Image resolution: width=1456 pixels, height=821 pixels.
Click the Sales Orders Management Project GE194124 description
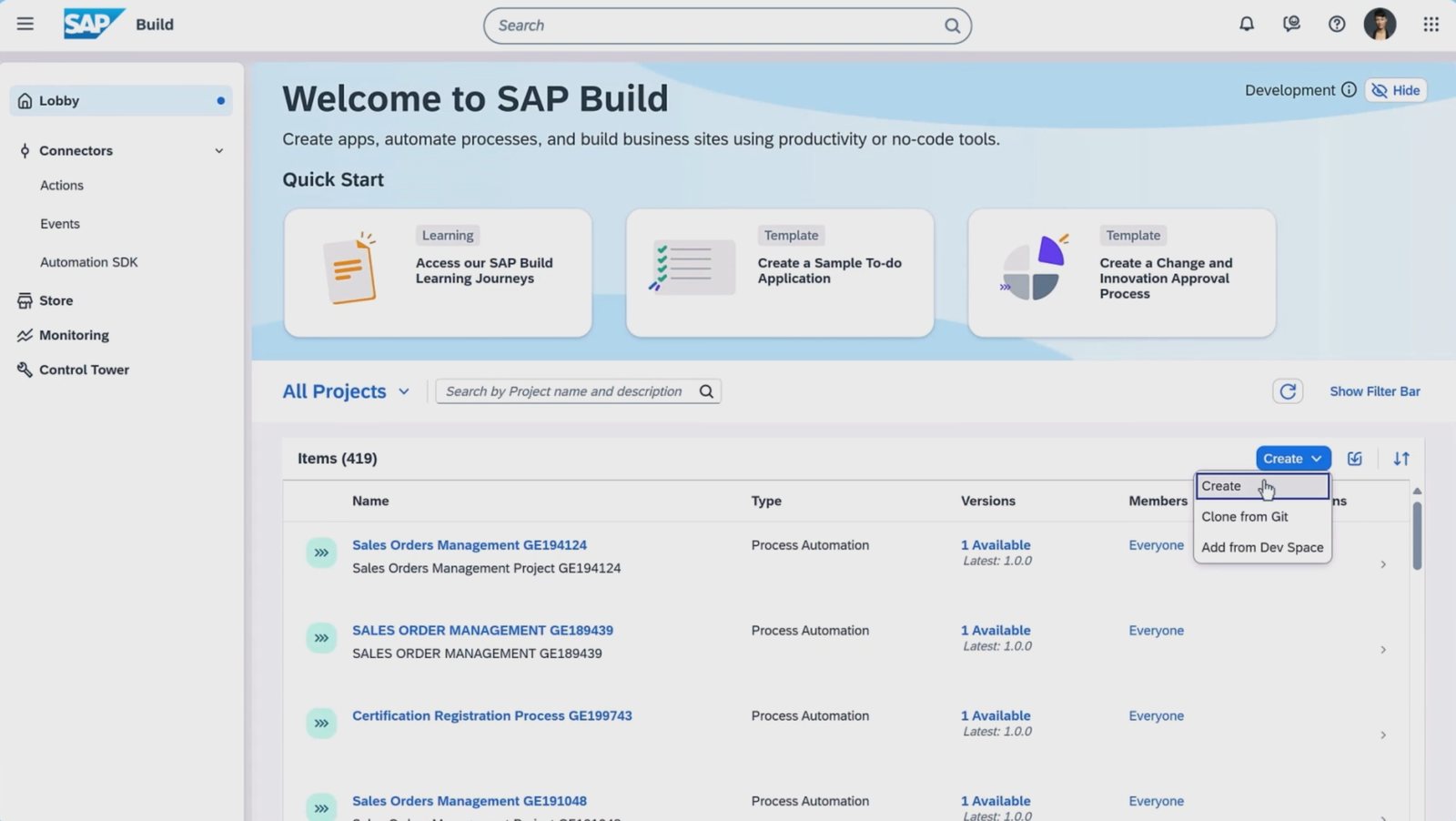click(487, 569)
